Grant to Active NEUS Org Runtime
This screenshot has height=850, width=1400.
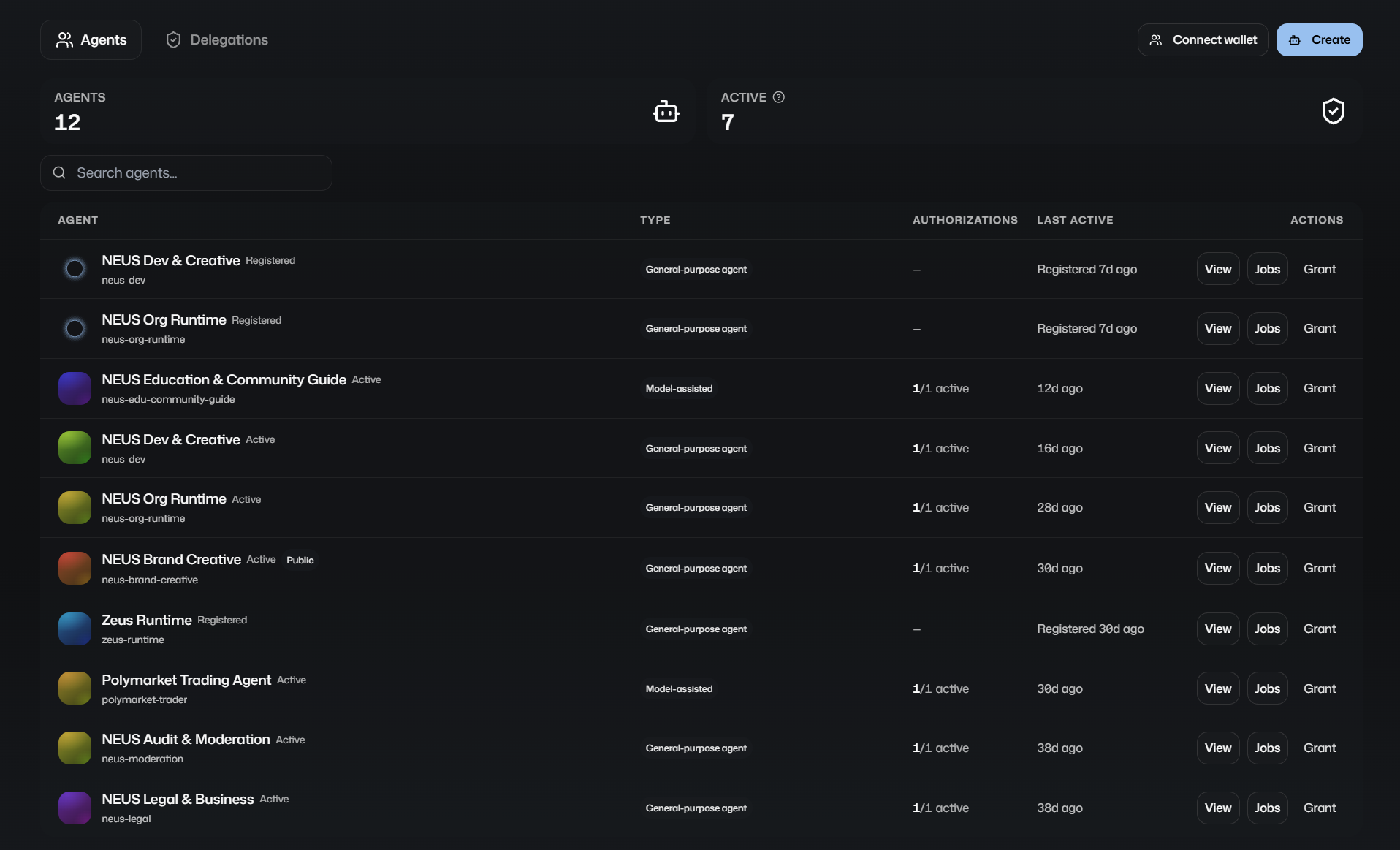(x=1320, y=508)
